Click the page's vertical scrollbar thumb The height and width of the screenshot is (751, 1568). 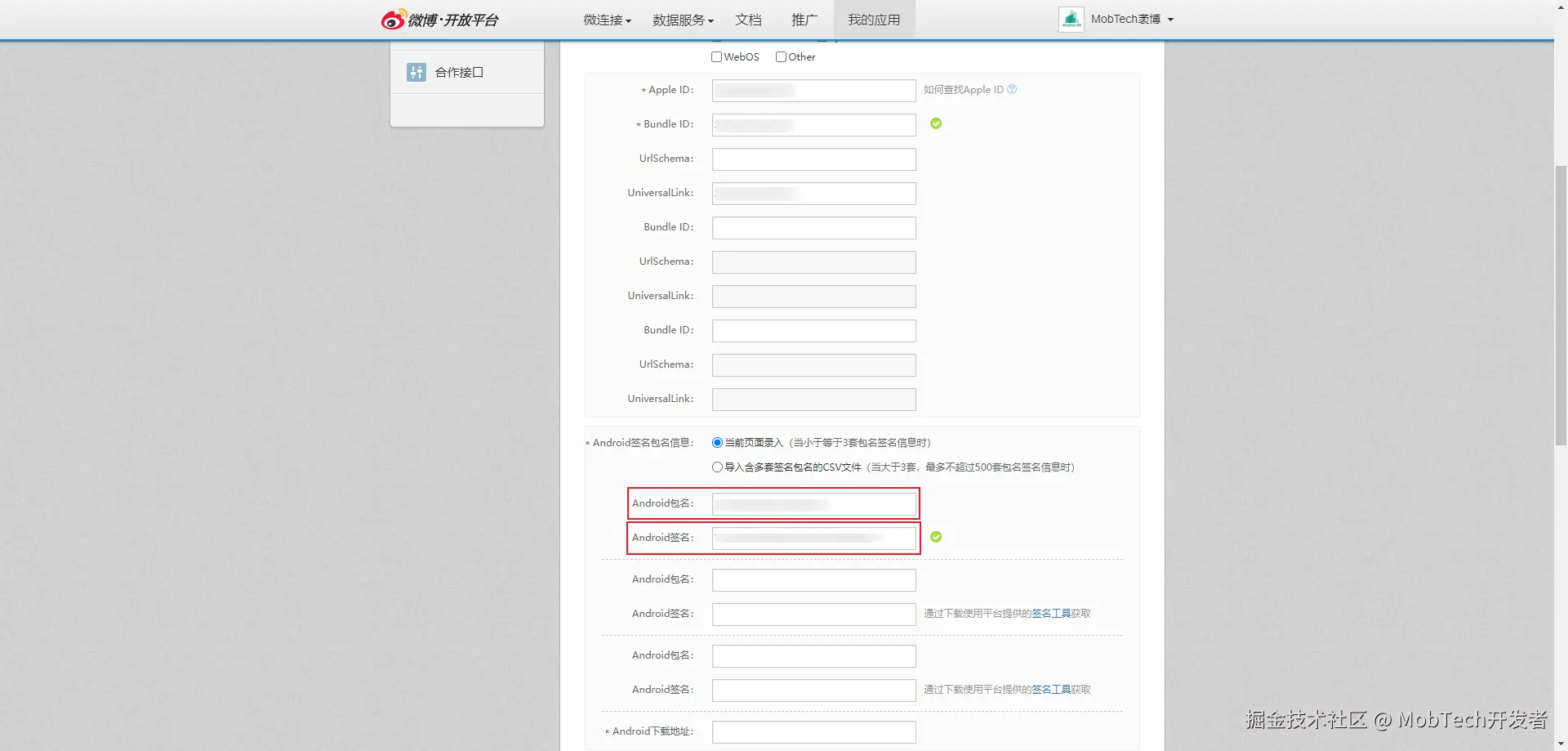(1561, 305)
